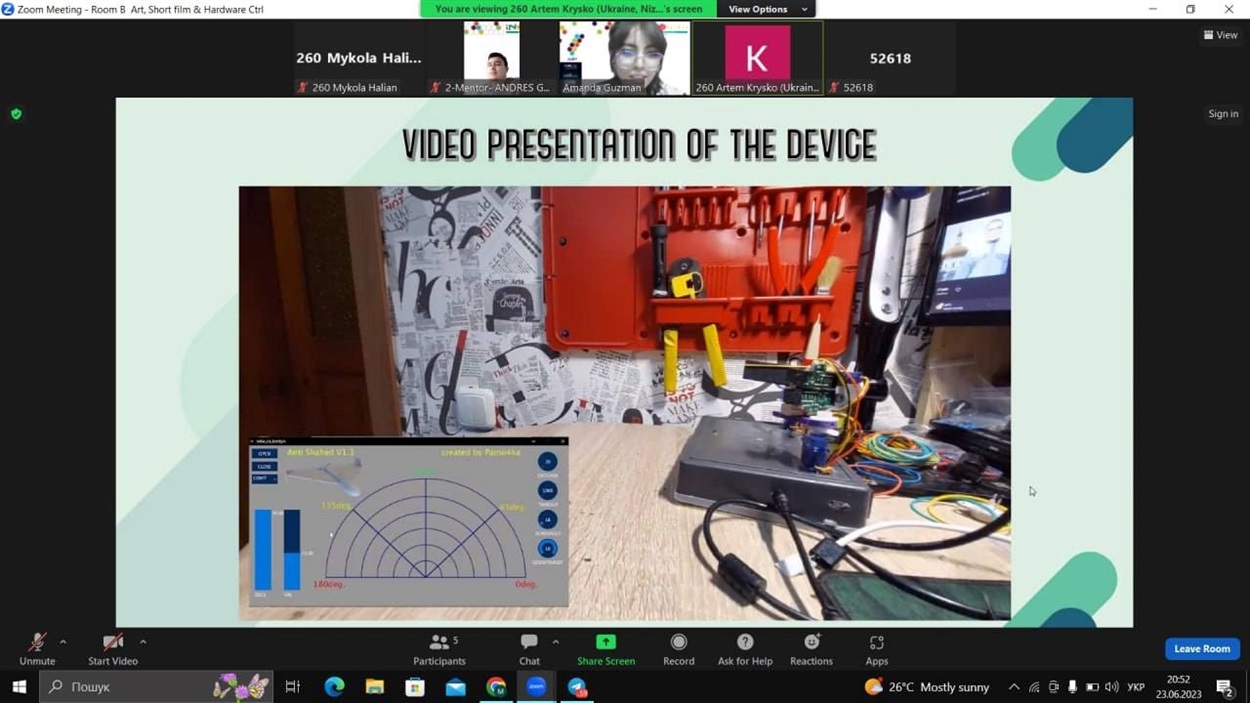Image resolution: width=1250 pixels, height=703 pixels.
Task: Expand audio options arrow beside Unmute
Action: pyautogui.click(x=63, y=642)
